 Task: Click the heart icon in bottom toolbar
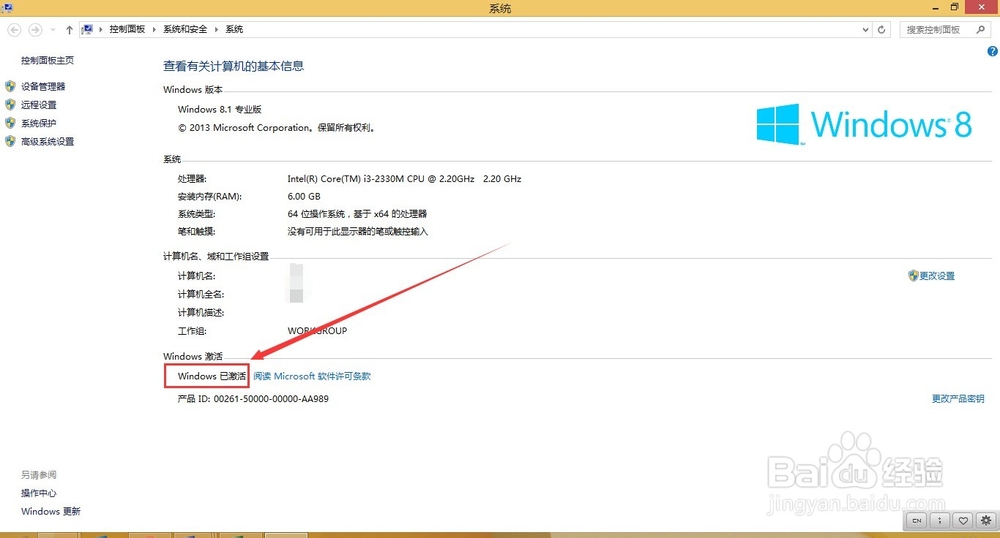coord(963,521)
